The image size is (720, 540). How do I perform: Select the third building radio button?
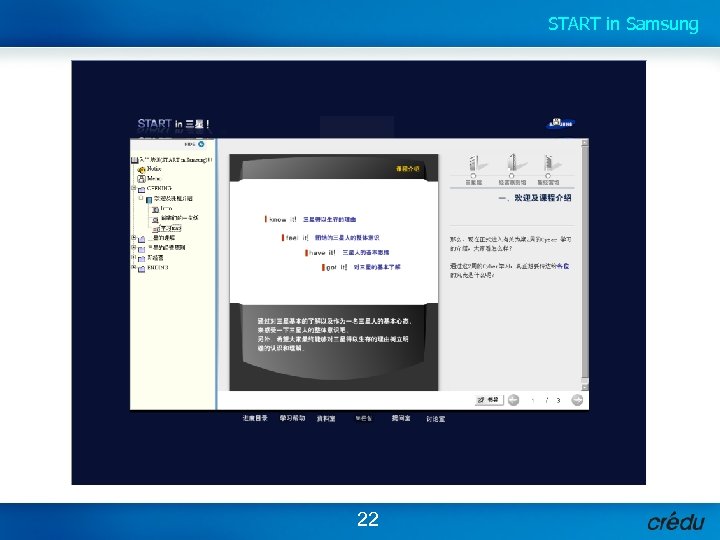tap(547, 176)
